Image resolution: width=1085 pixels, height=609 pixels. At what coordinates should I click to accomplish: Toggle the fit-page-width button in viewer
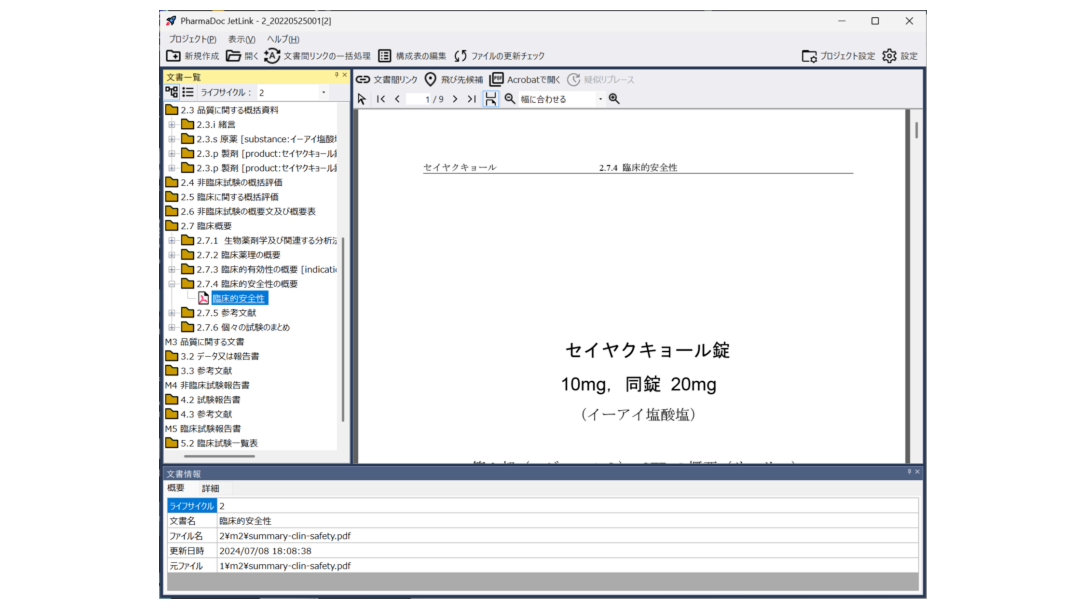[x=490, y=99]
